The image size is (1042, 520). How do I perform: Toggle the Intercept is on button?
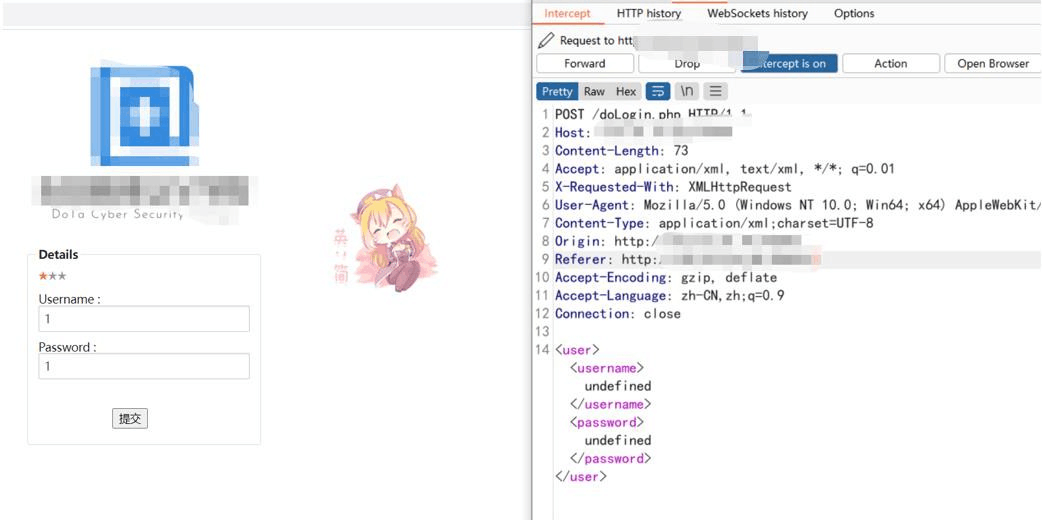point(789,64)
